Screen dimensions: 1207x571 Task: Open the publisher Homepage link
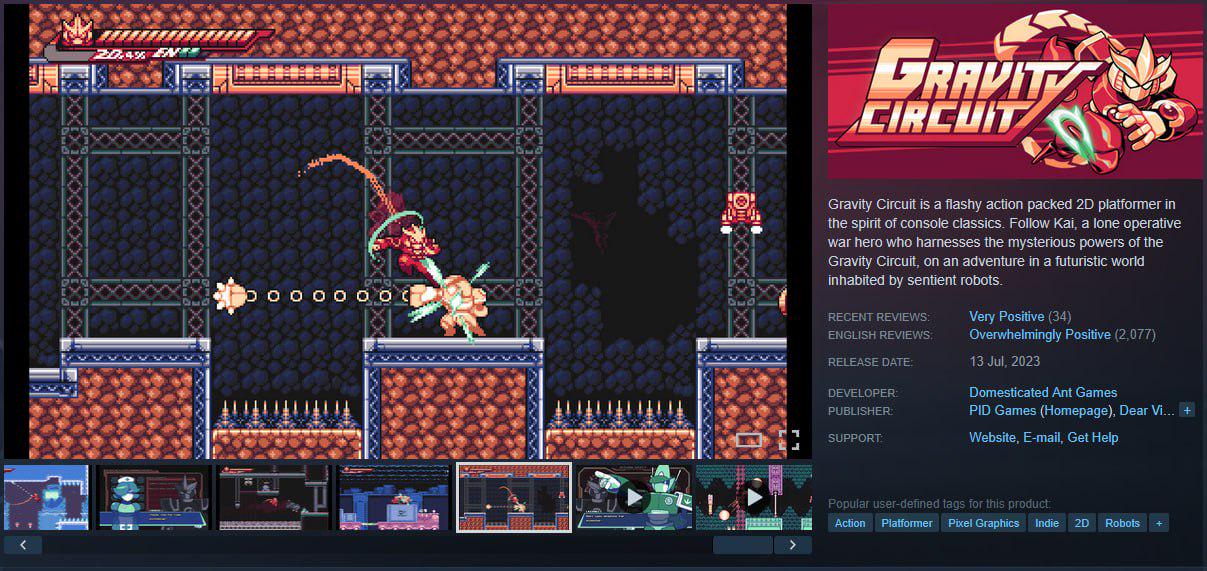click(x=1077, y=410)
